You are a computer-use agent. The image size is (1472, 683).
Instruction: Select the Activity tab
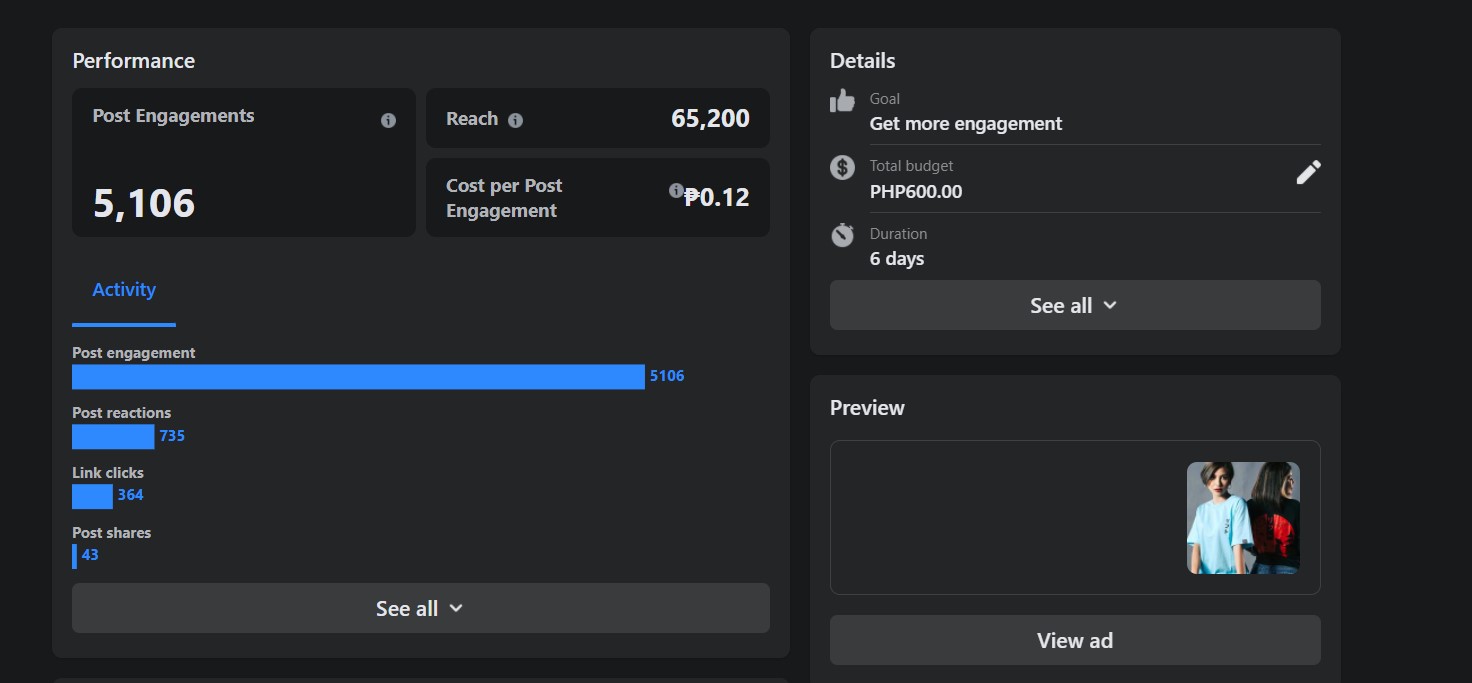(x=124, y=290)
